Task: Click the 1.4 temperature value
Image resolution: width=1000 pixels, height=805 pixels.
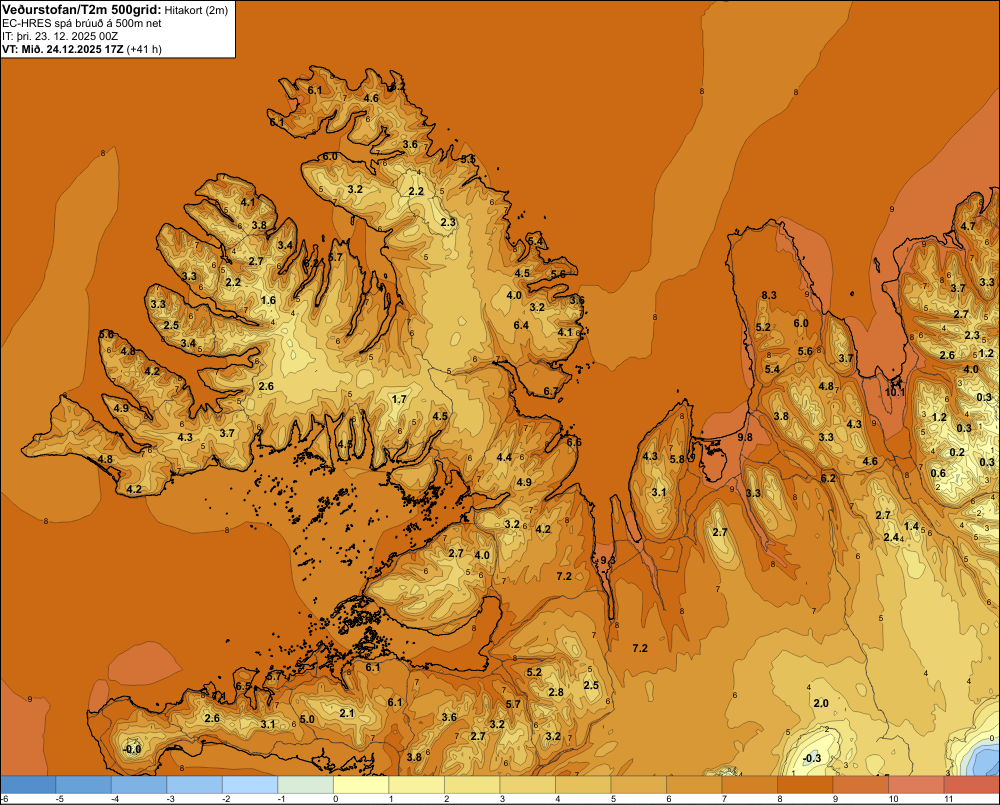Action: (x=911, y=526)
